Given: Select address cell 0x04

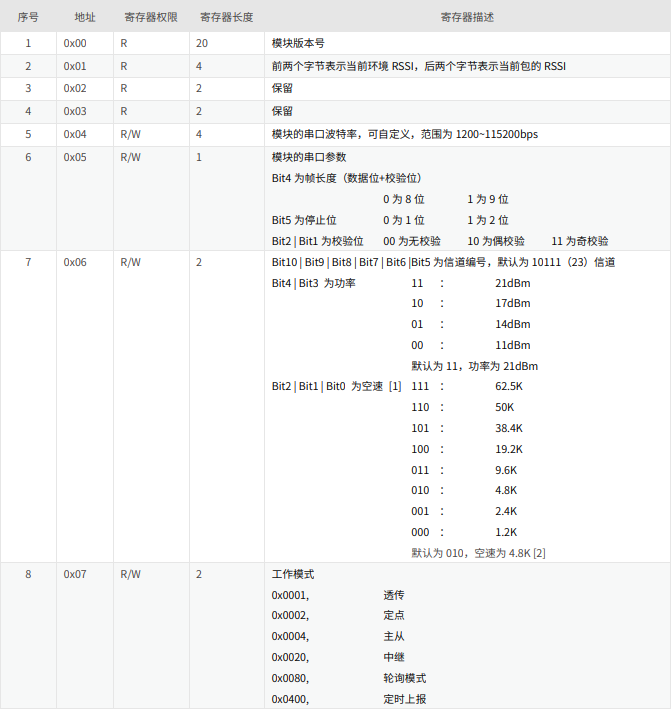Looking at the screenshot, I should [x=75, y=135].
